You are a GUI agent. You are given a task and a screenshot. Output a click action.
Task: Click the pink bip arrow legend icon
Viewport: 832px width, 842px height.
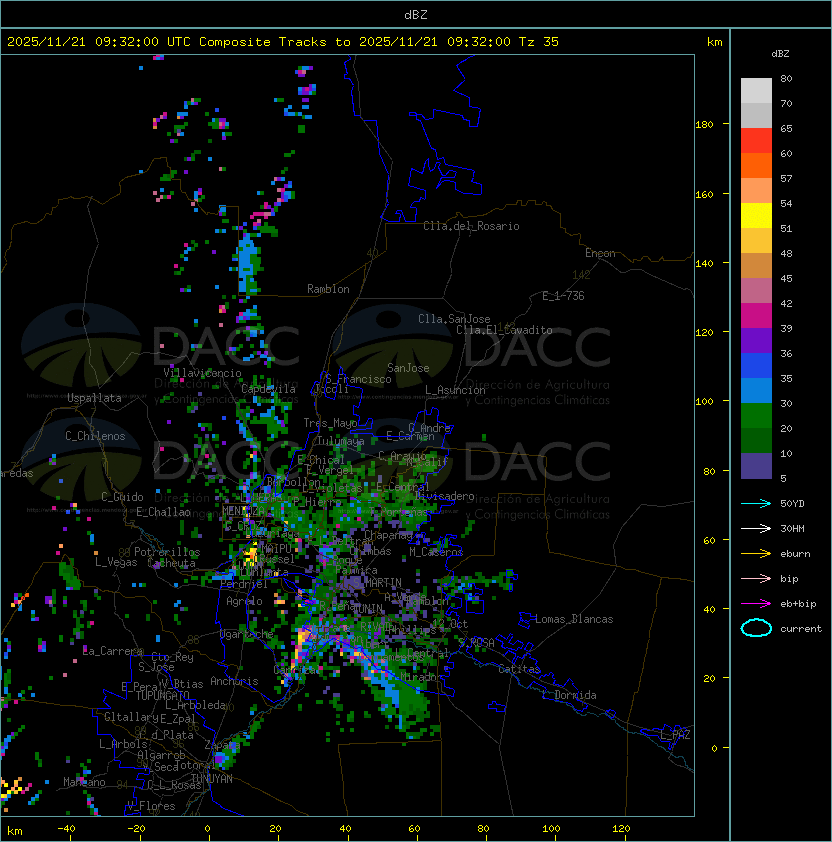[x=756, y=578]
